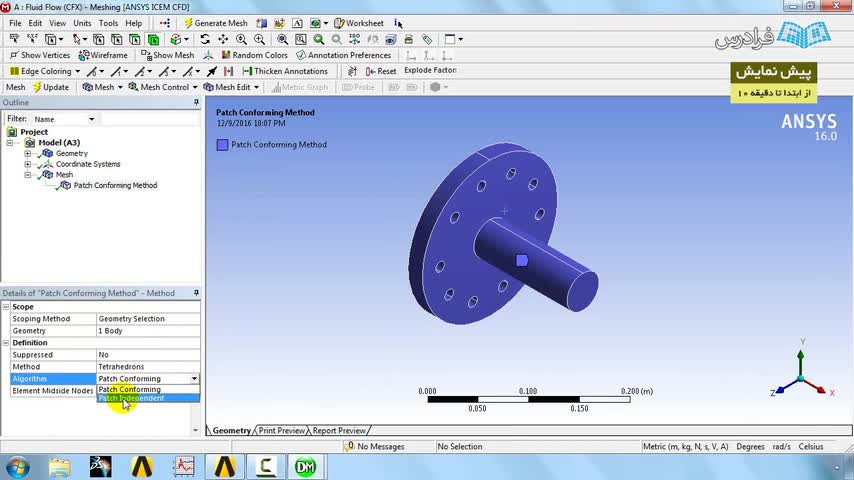The width and height of the screenshot is (854, 480).
Task: Click the Update button
Action: tap(51, 87)
